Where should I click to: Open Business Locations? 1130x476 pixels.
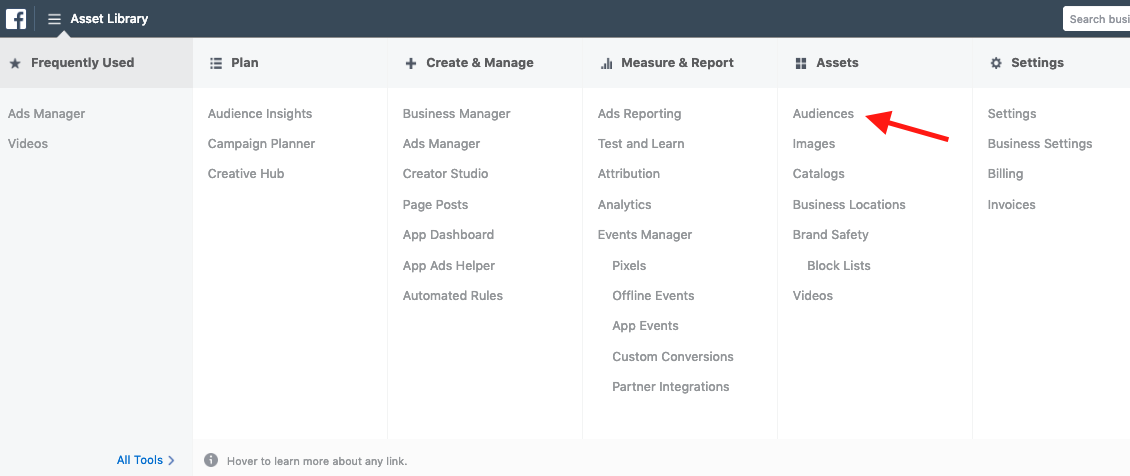coord(849,205)
